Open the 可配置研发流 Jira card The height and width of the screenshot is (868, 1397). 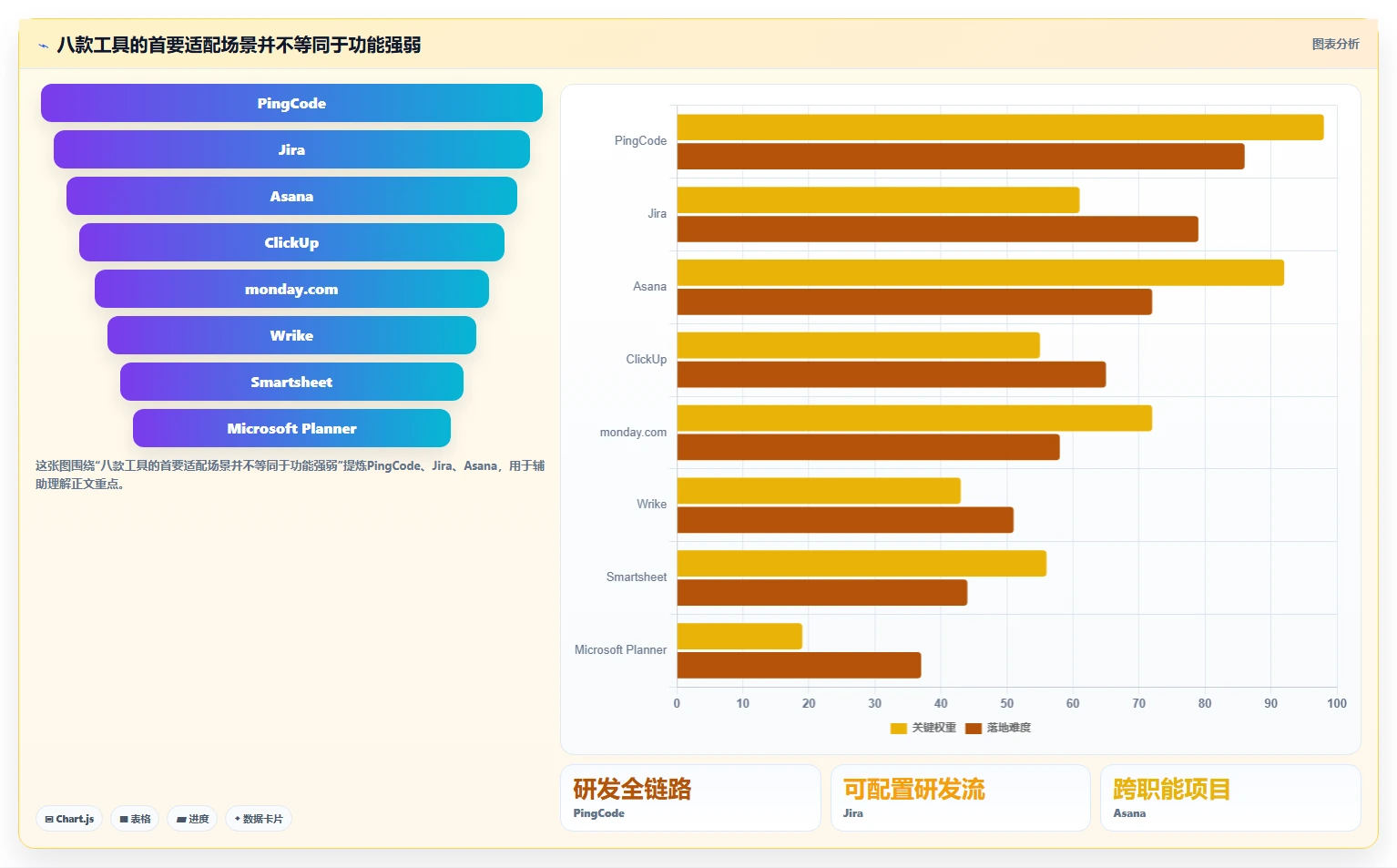point(960,798)
